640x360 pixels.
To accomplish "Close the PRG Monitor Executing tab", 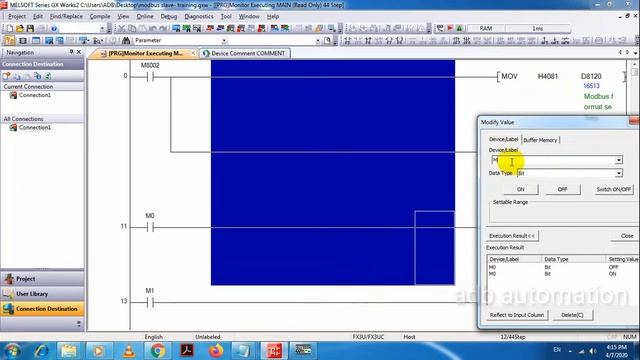I will [193, 53].
